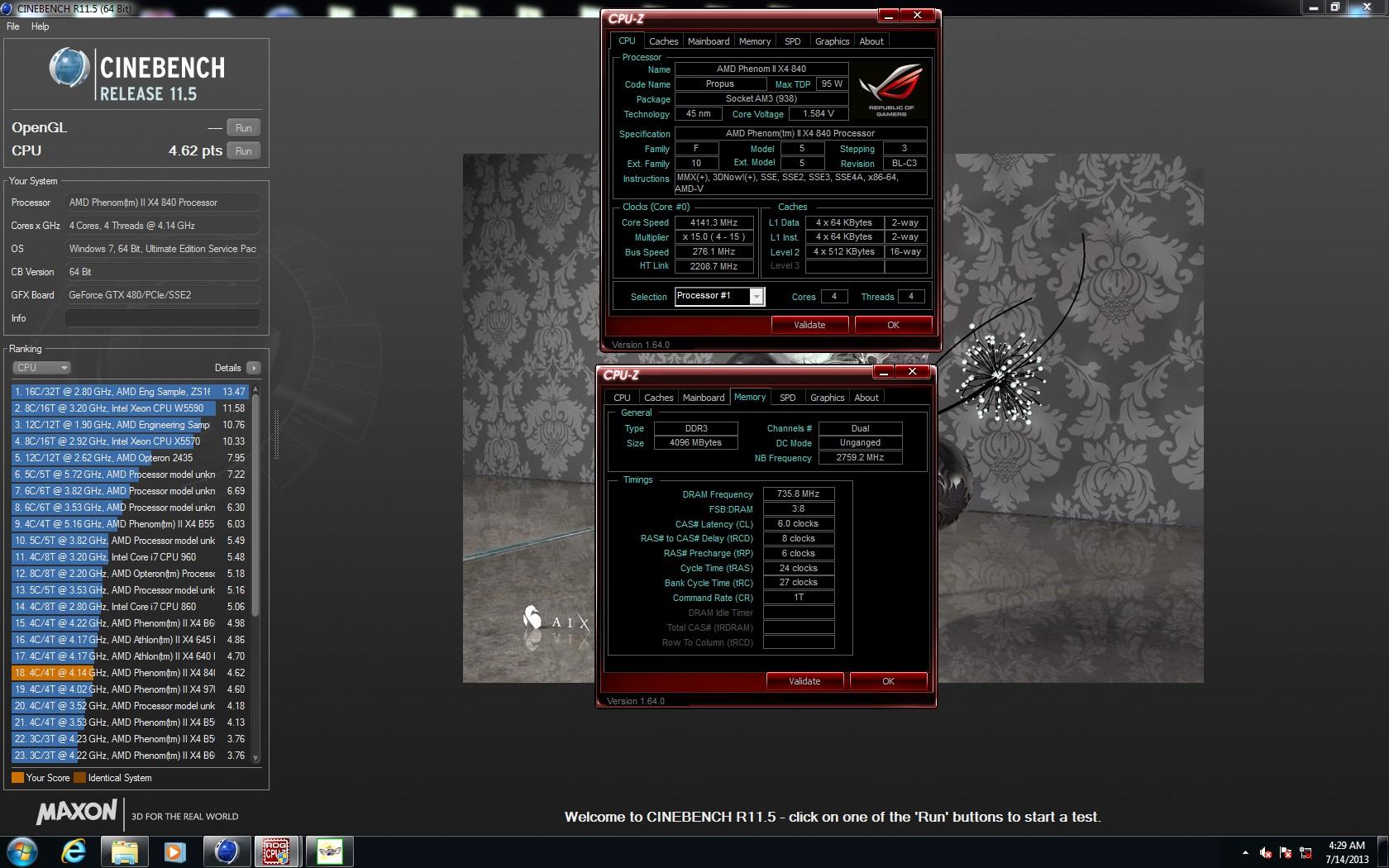Click the Action Center flag tray icon
This screenshot has height=868, width=1389.
pos(1286,852)
